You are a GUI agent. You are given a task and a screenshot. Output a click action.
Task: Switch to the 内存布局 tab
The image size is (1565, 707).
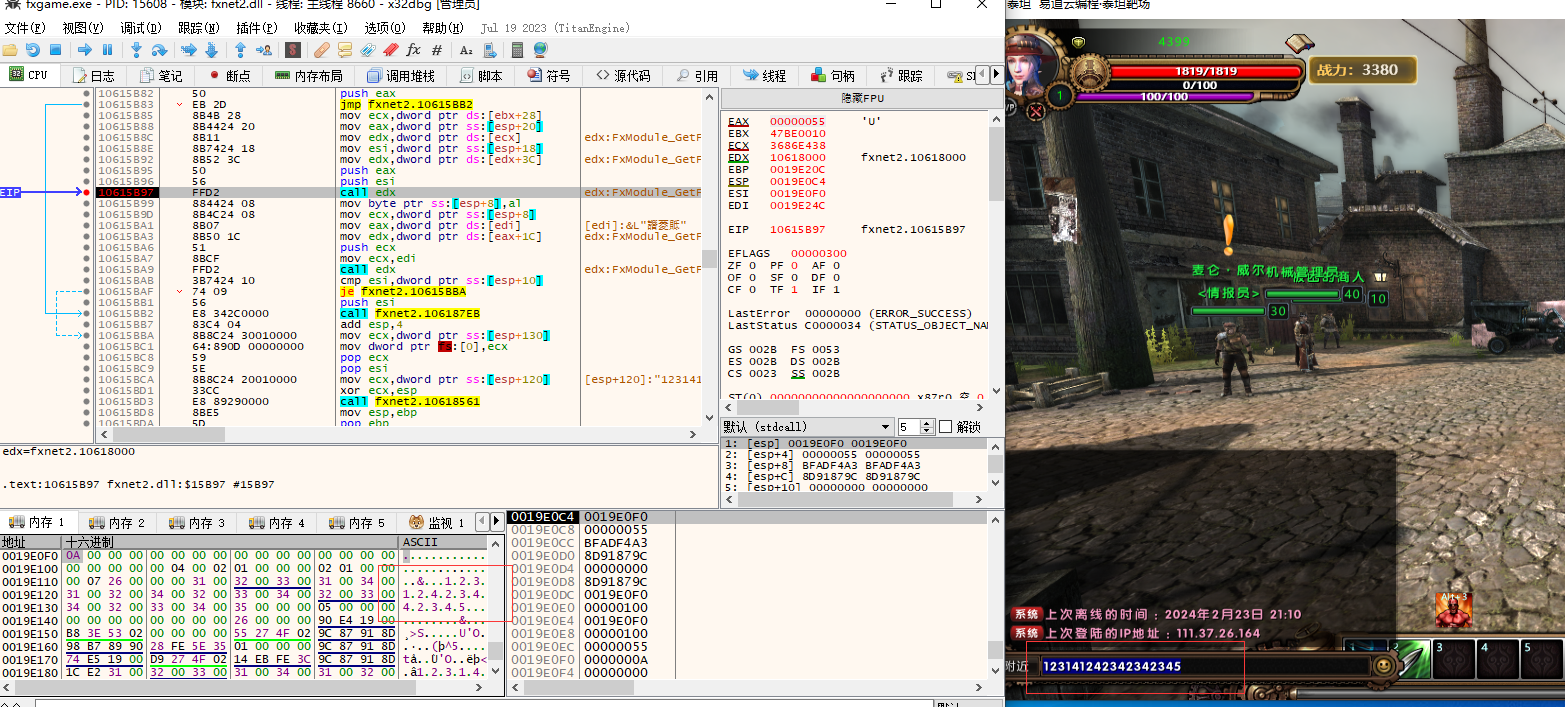pos(308,75)
